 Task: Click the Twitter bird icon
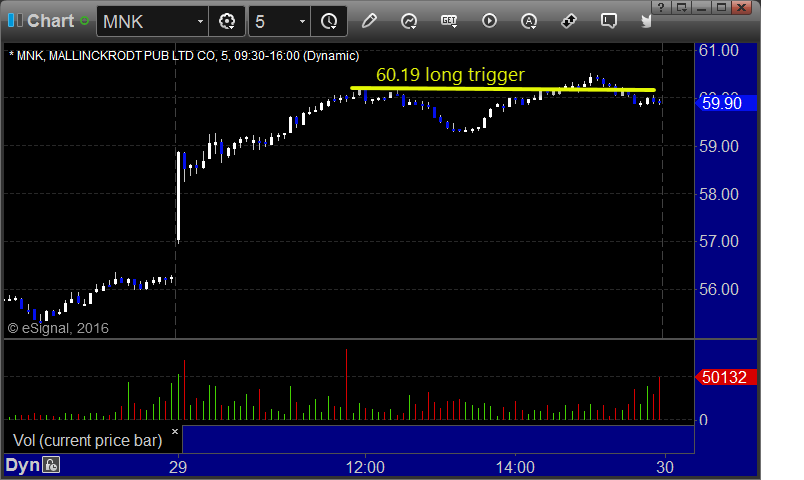(x=646, y=21)
